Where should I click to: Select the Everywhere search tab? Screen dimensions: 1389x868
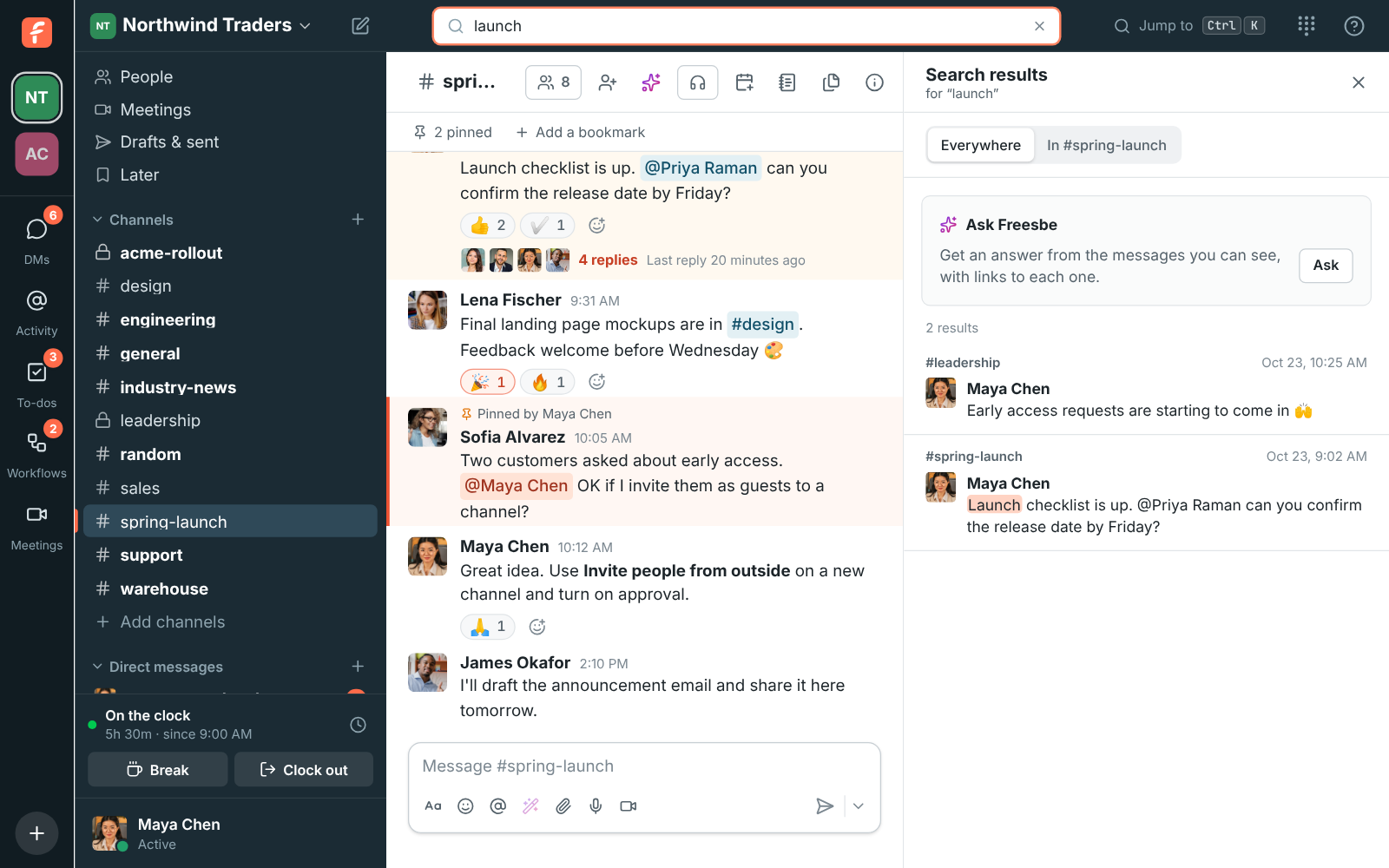(x=981, y=145)
